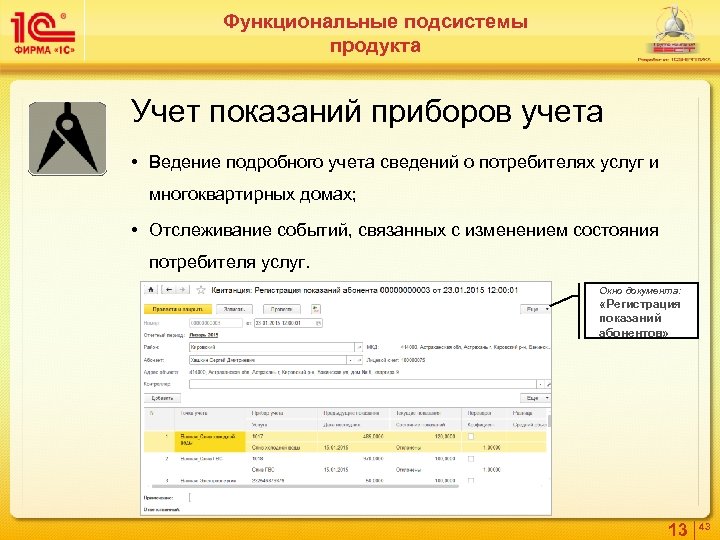
Task: Click the open-link icon in the Контролер field
Action: tap(548, 384)
